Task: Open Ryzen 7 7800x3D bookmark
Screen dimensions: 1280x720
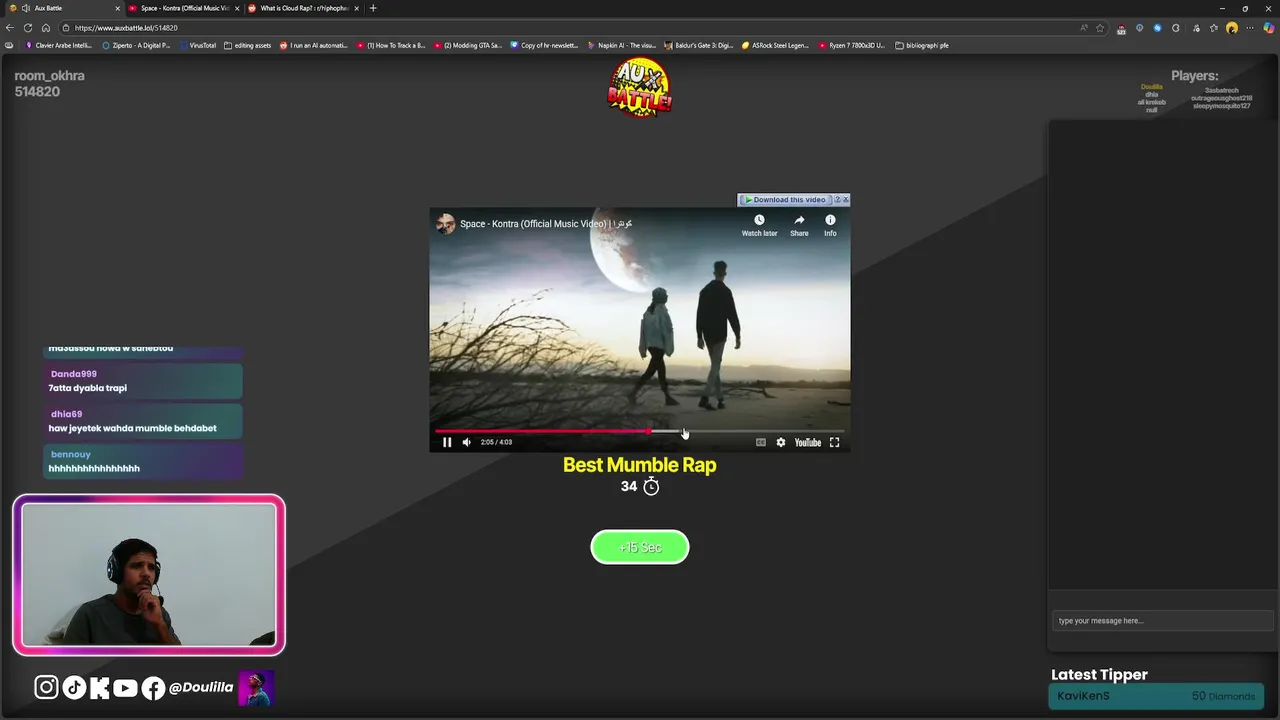Action: 852,45
